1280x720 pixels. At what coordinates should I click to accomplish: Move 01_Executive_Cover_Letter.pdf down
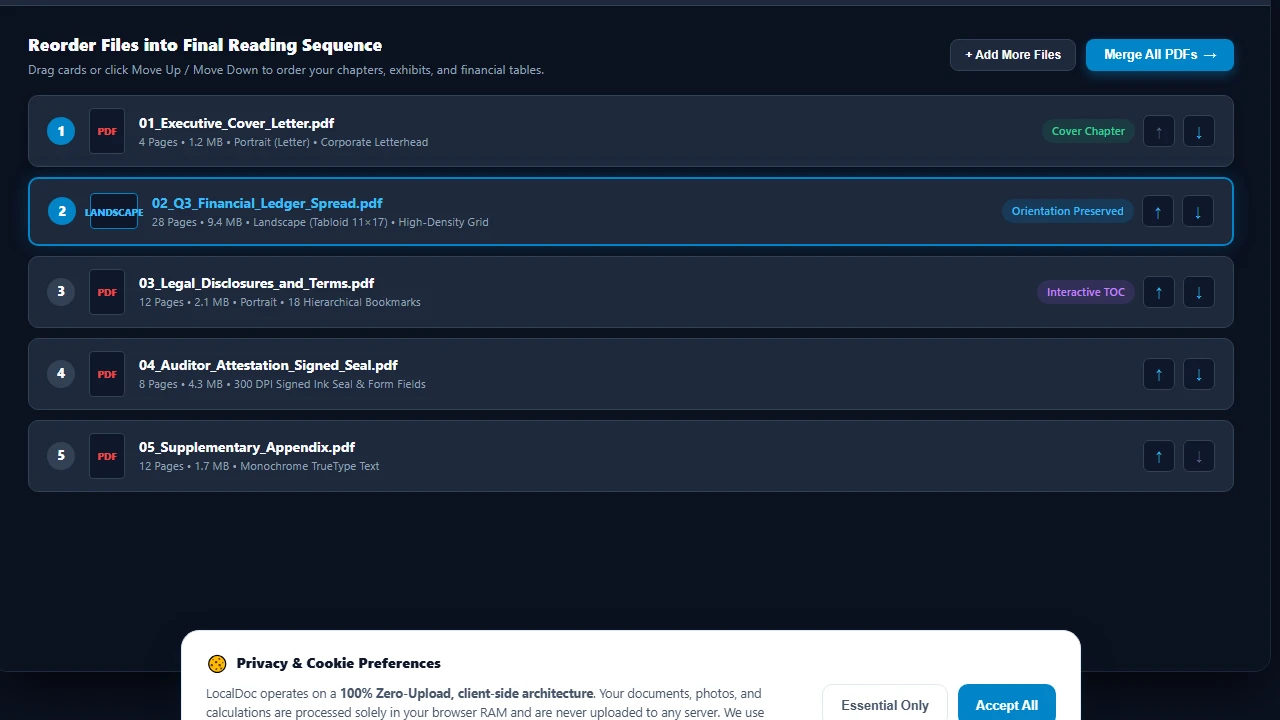(x=1198, y=131)
